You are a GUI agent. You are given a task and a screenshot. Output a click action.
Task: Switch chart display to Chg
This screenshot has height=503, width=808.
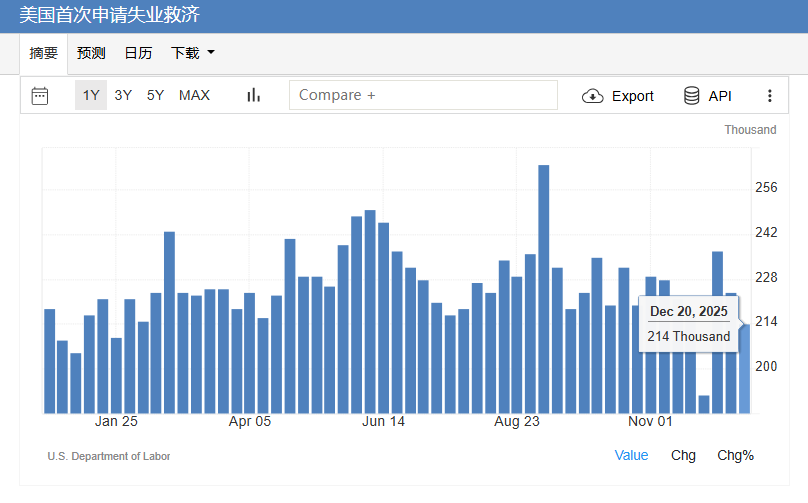(x=683, y=455)
